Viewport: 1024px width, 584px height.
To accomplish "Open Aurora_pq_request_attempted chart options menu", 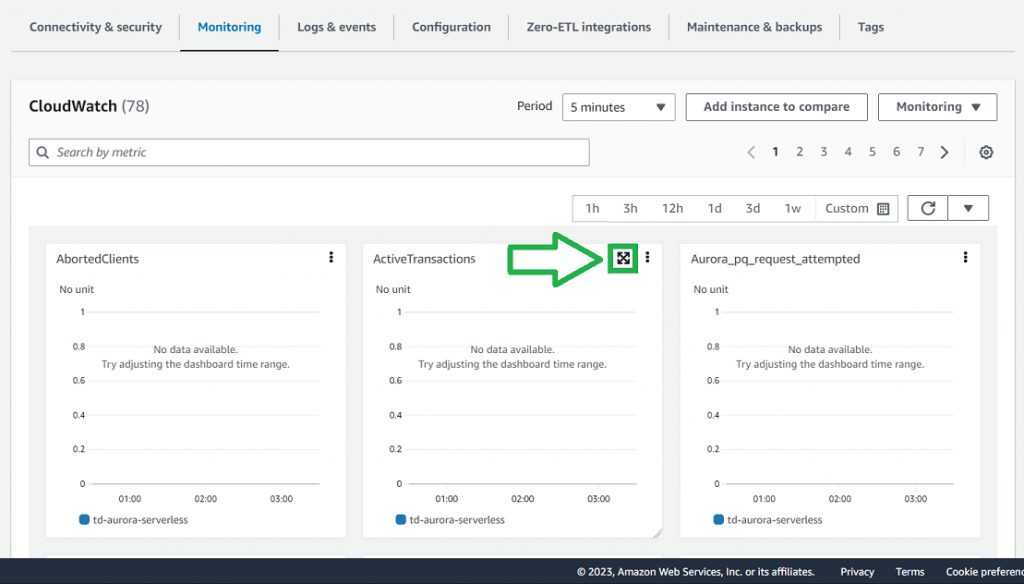I will click(x=965, y=258).
